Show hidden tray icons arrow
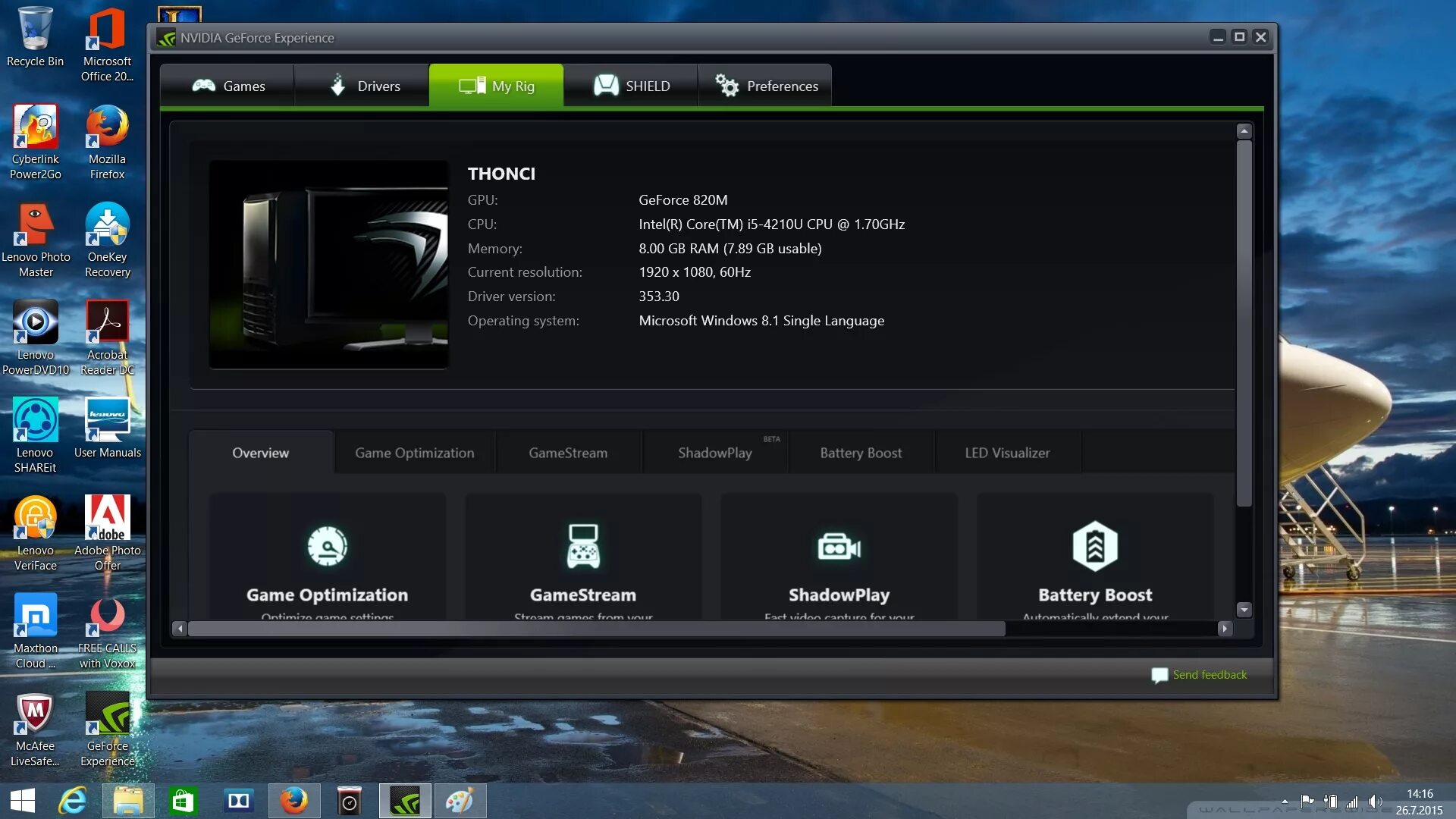This screenshot has height=819, width=1456. pos(1285,801)
